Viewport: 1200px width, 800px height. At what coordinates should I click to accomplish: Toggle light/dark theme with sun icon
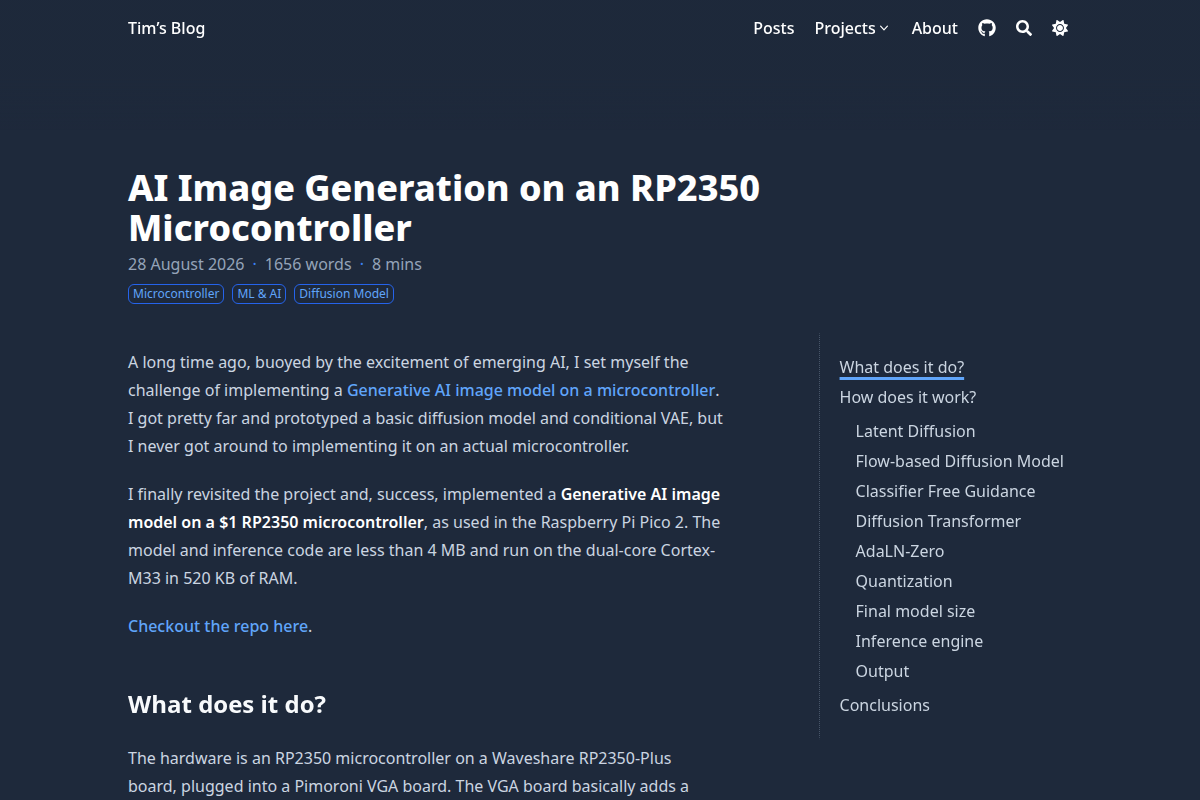1060,28
